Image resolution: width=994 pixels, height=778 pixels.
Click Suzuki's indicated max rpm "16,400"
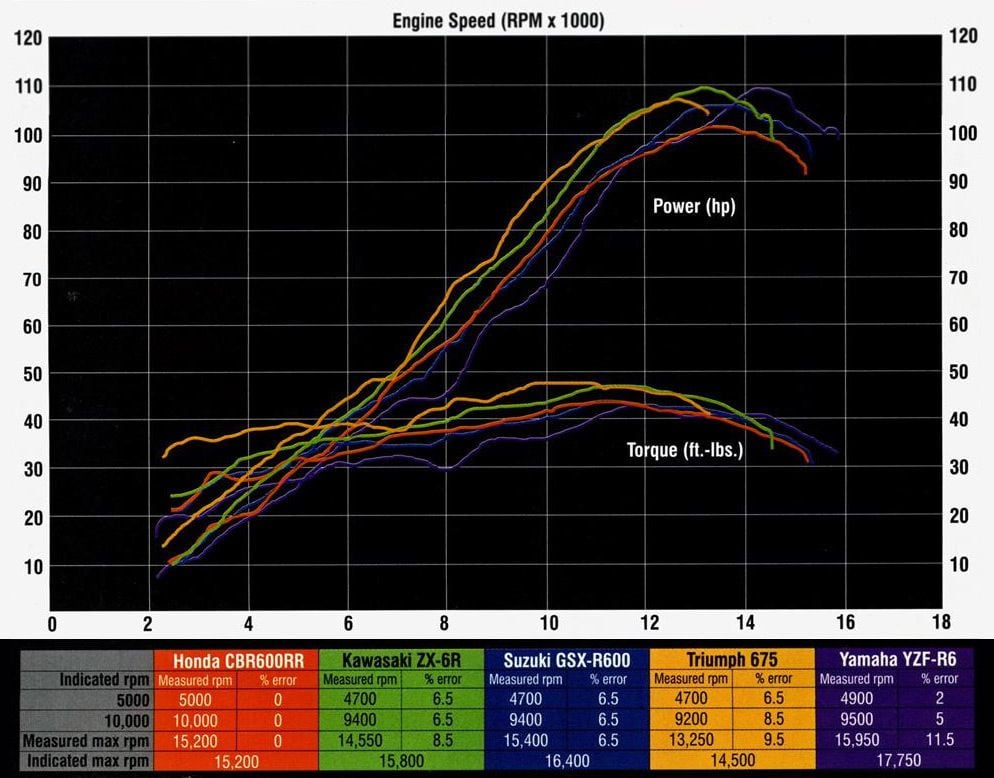pos(567,760)
